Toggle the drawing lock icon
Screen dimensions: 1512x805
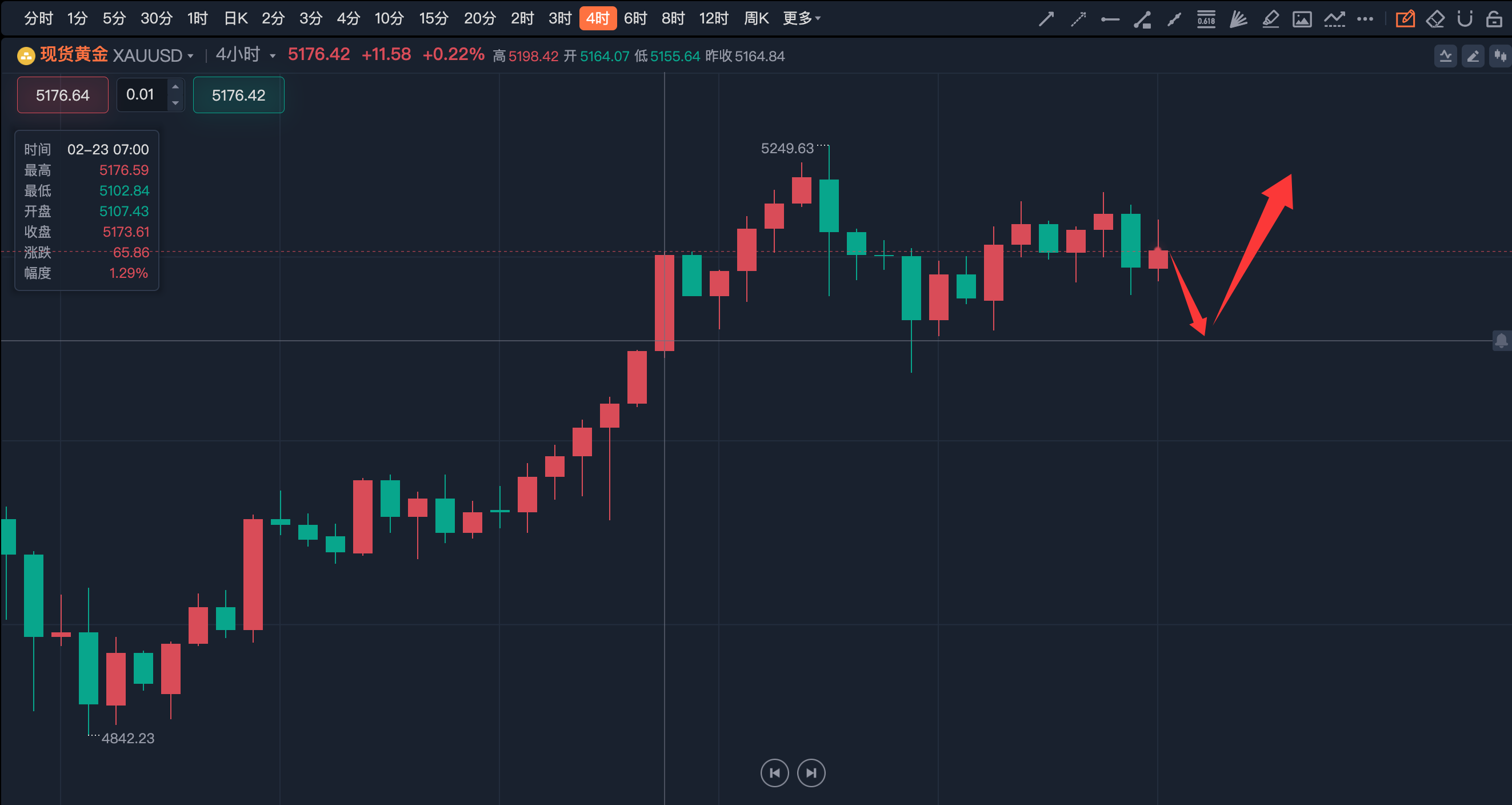pyautogui.click(x=1494, y=19)
